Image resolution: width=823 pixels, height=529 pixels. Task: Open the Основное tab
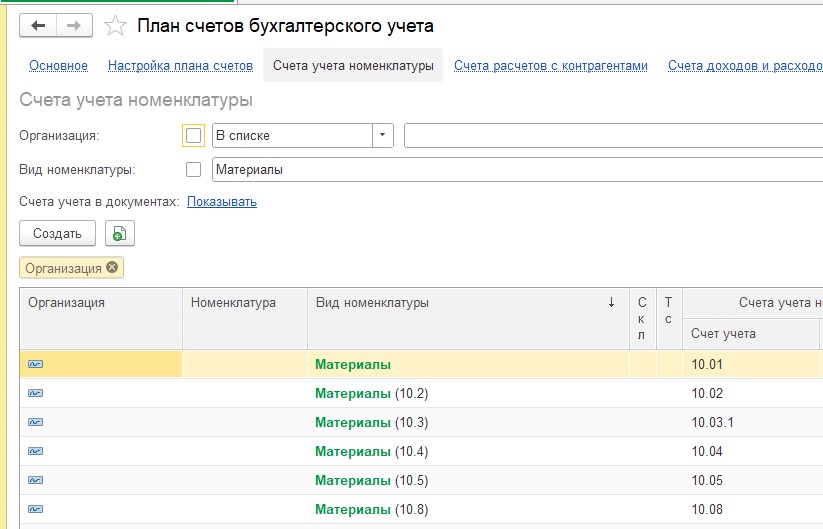click(x=58, y=66)
